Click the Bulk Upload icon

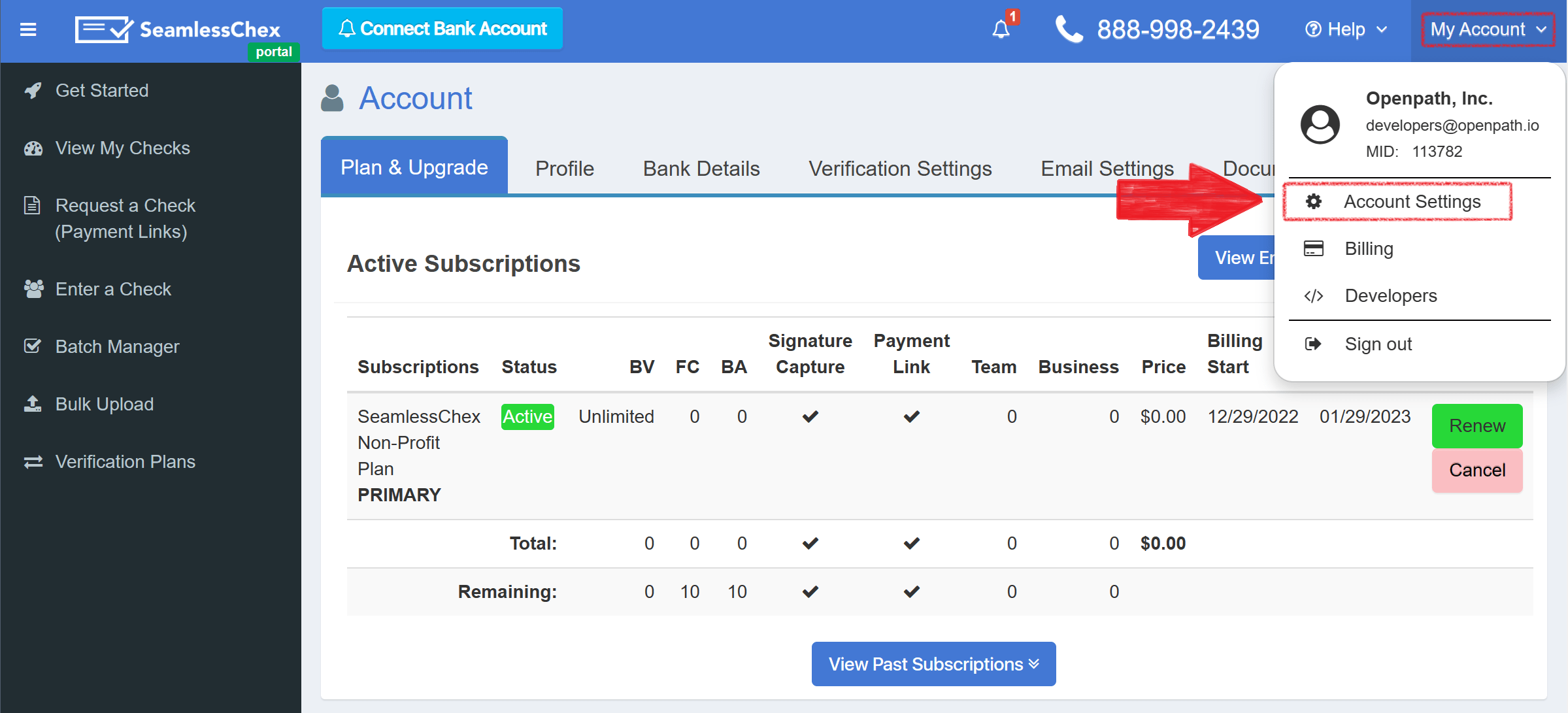coord(32,403)
